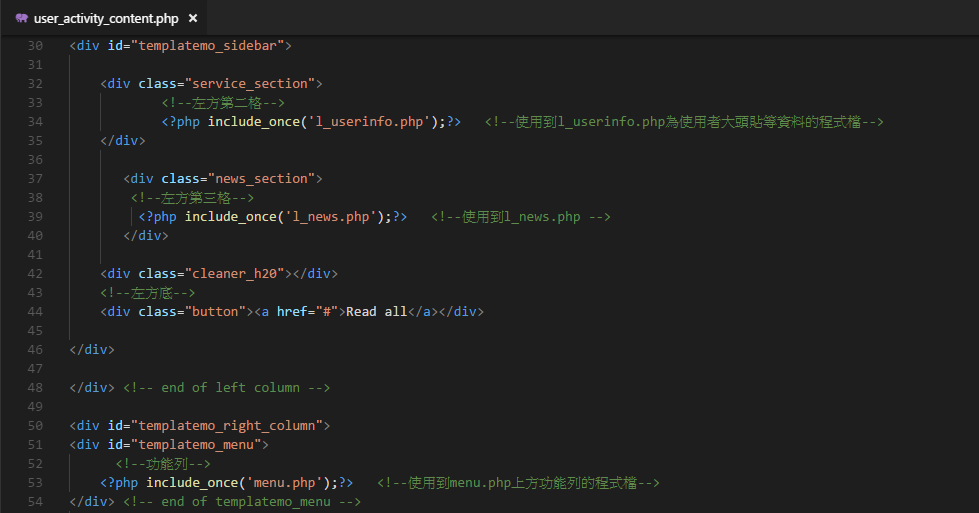This screenshot has height=513, width=979.
Task: Click the closing </div> on line 46
Action: pos(92,349)
